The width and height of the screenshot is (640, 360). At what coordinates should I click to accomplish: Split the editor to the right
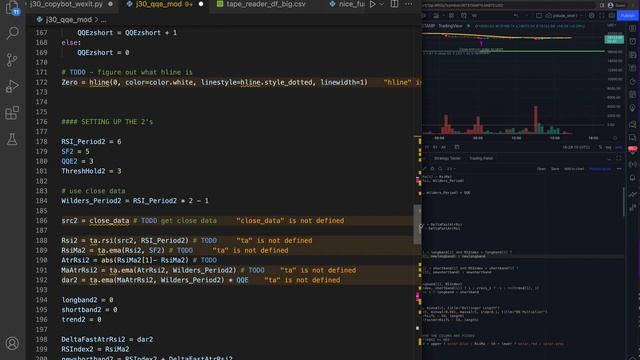tap(394, 4)
